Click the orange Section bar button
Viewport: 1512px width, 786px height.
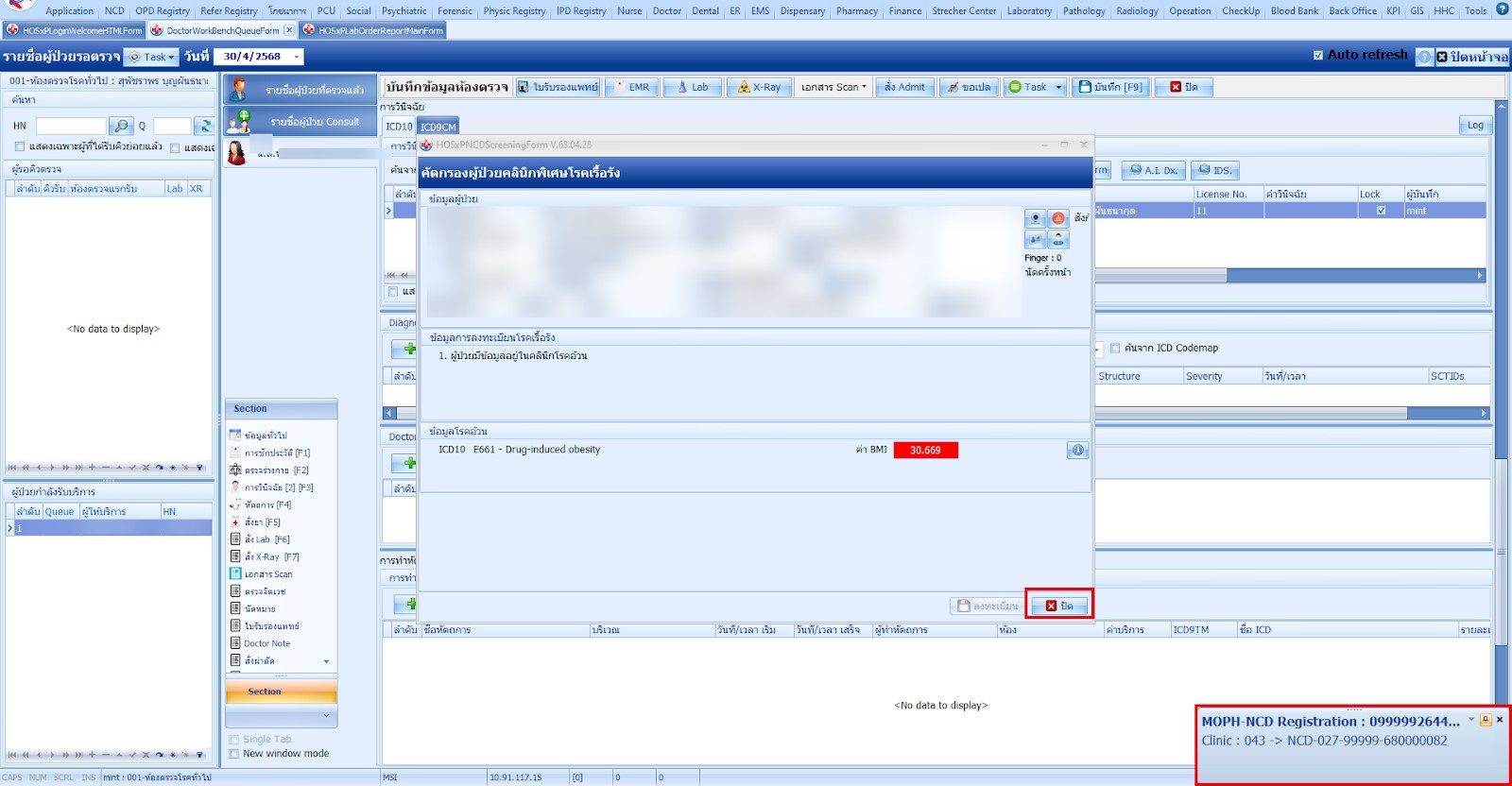pos(281,692)
